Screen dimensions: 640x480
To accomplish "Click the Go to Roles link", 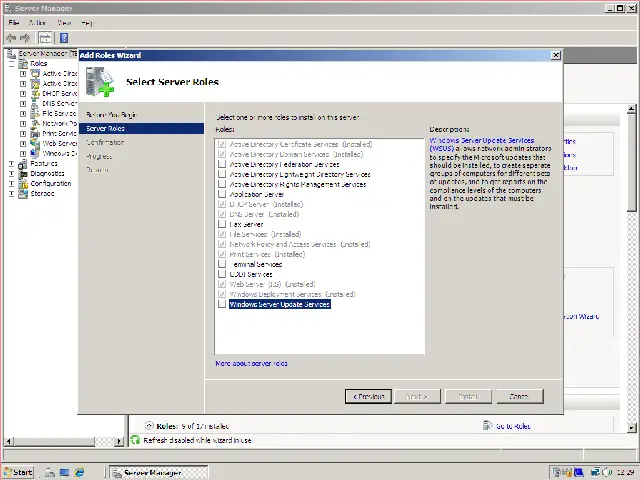I will coord(513,426).
